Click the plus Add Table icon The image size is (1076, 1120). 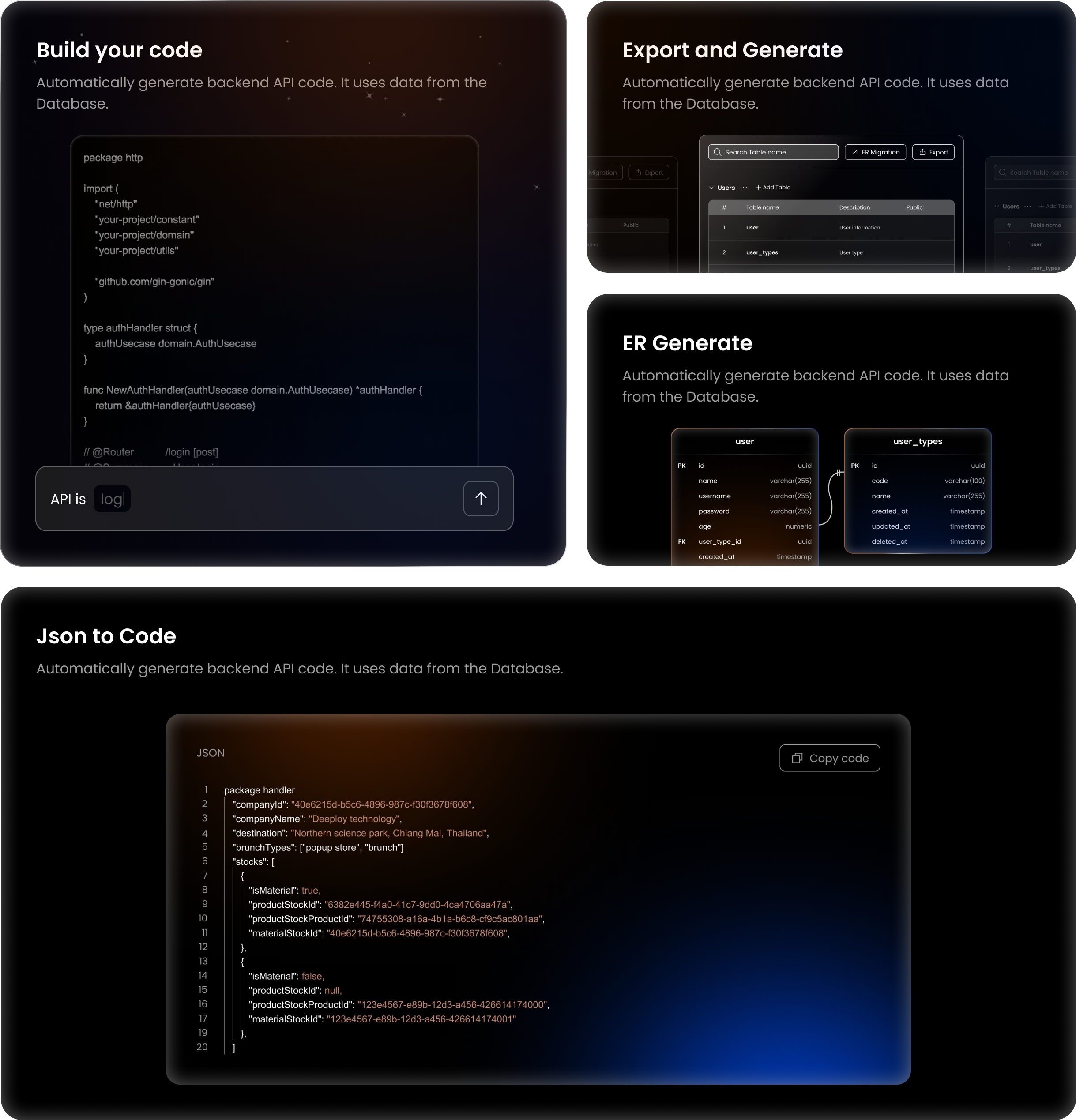758,188
